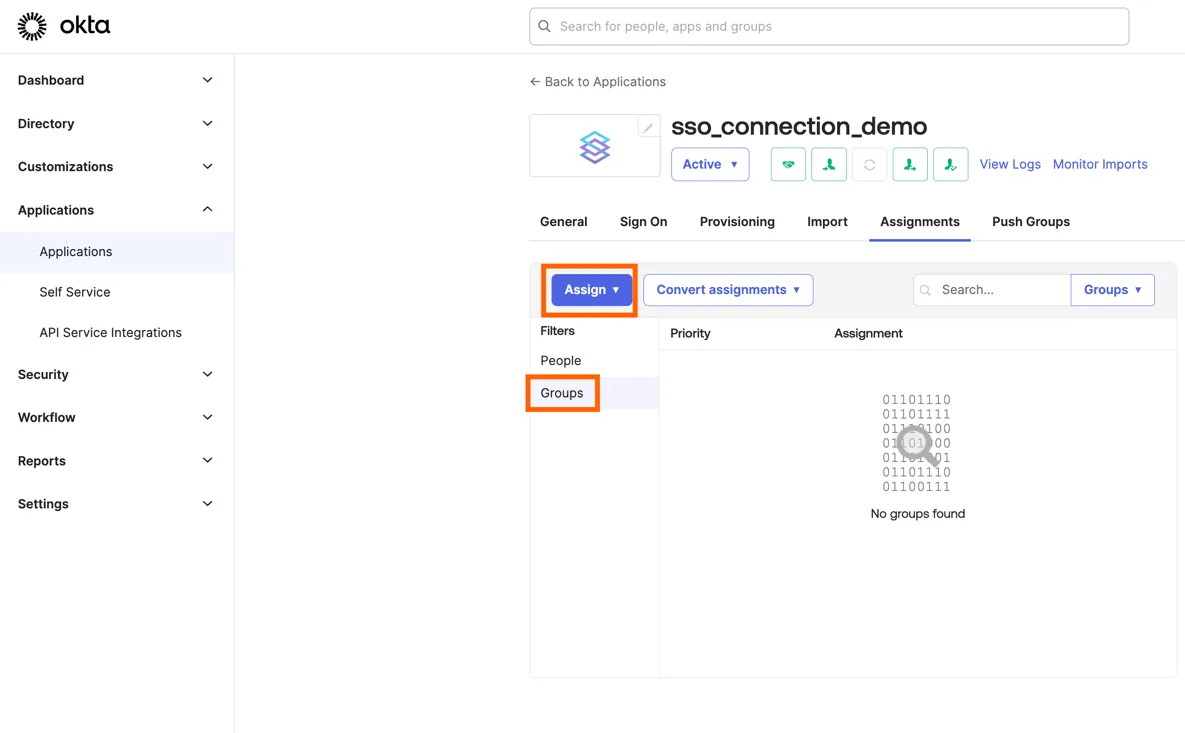Image resolution: width=1185 pixels, height=733 pixels.
Task: Open the Convert assignments dropdown
Action: (728, 289)
